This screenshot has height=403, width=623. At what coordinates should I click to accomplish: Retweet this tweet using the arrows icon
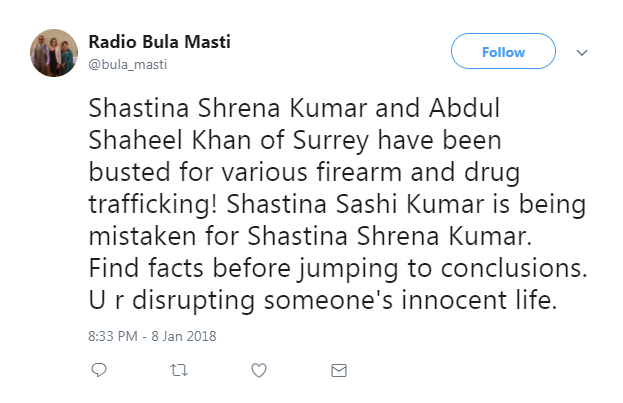[179, 371]
